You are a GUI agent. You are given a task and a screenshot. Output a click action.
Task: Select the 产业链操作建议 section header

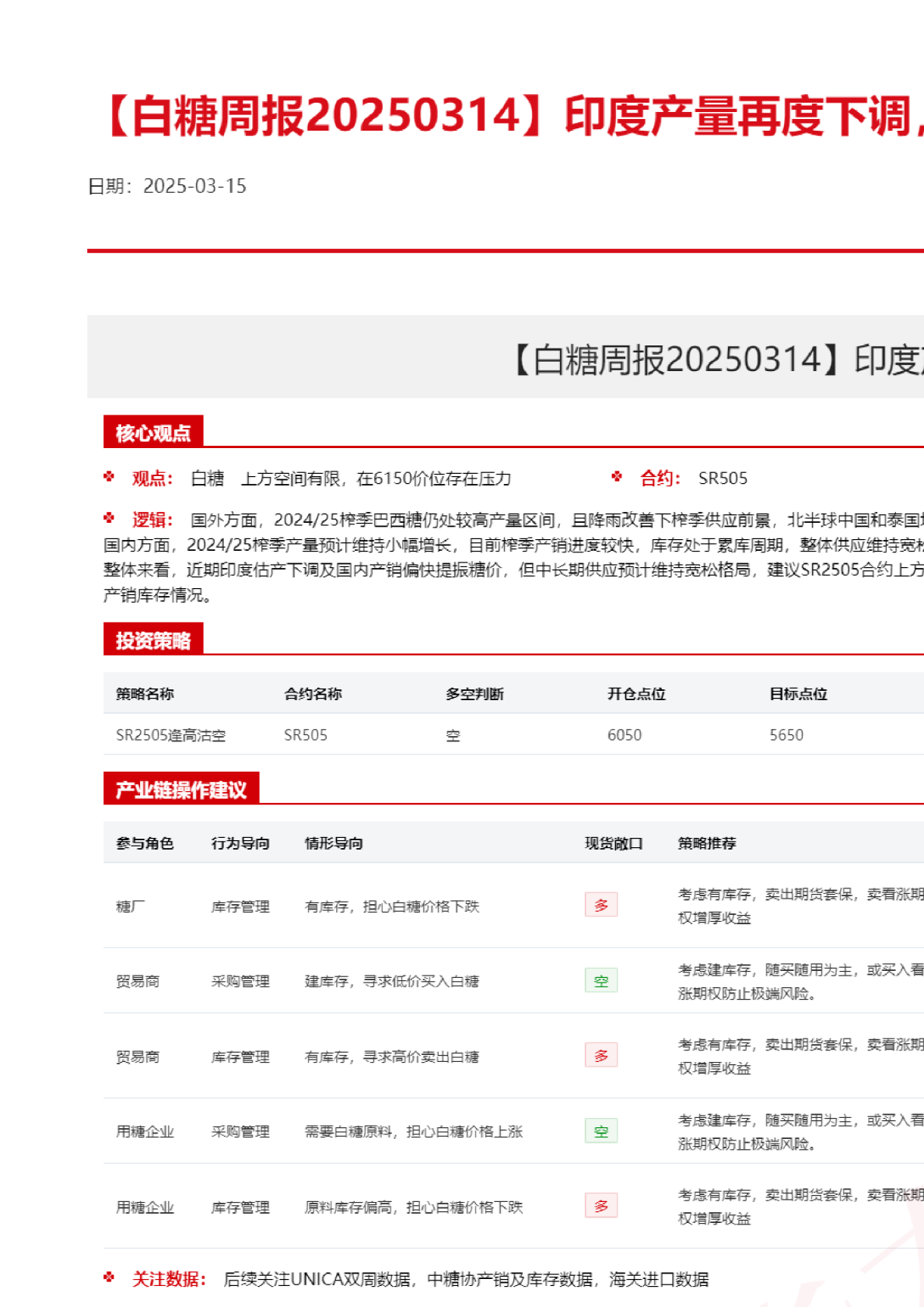tap(180, 790)
